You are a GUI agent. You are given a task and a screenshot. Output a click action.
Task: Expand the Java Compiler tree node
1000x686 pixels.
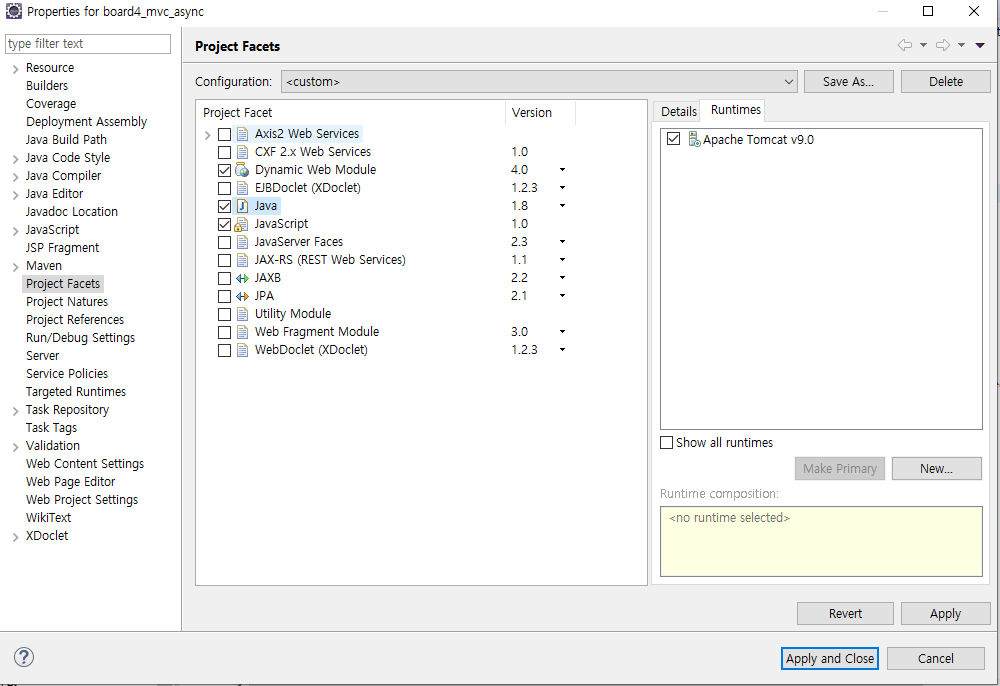pos(15,177)
